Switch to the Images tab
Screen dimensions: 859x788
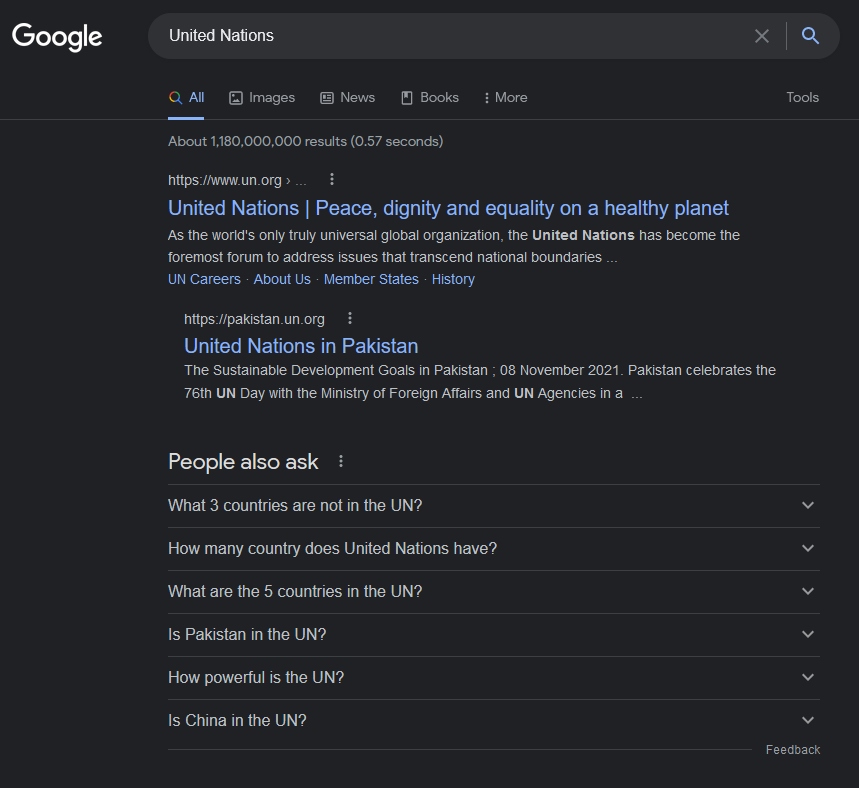262,98
